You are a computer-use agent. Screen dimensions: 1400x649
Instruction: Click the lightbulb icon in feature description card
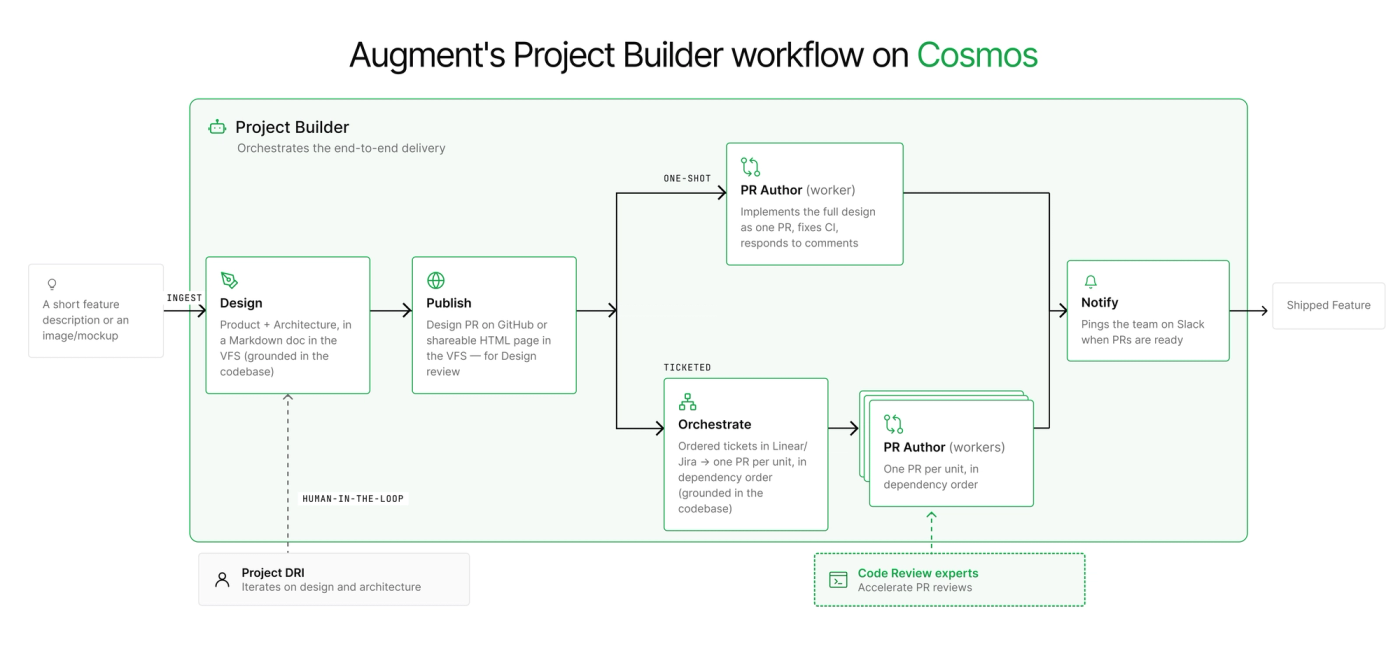(52, 285)
